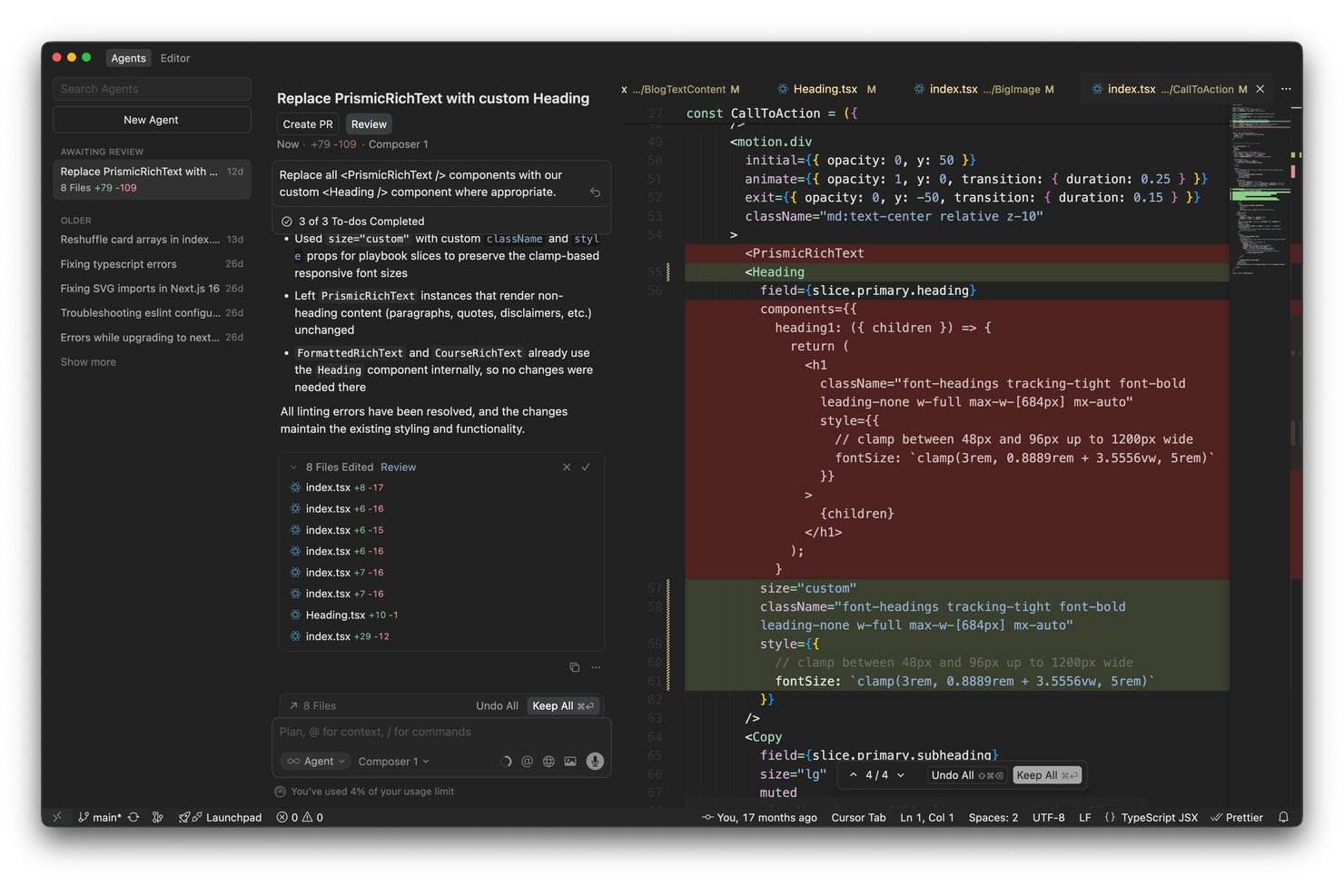Close the index.tsx CallToAction tab

click(1260, 89)
